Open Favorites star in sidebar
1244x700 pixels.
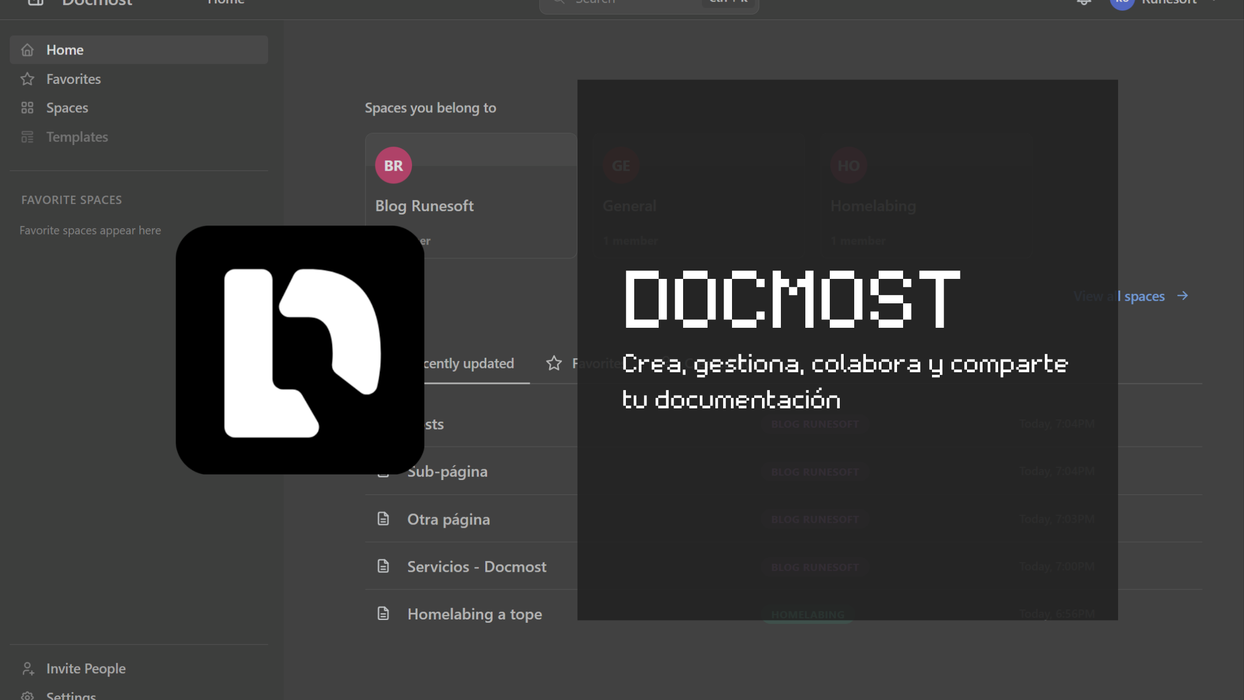(28, 79)
